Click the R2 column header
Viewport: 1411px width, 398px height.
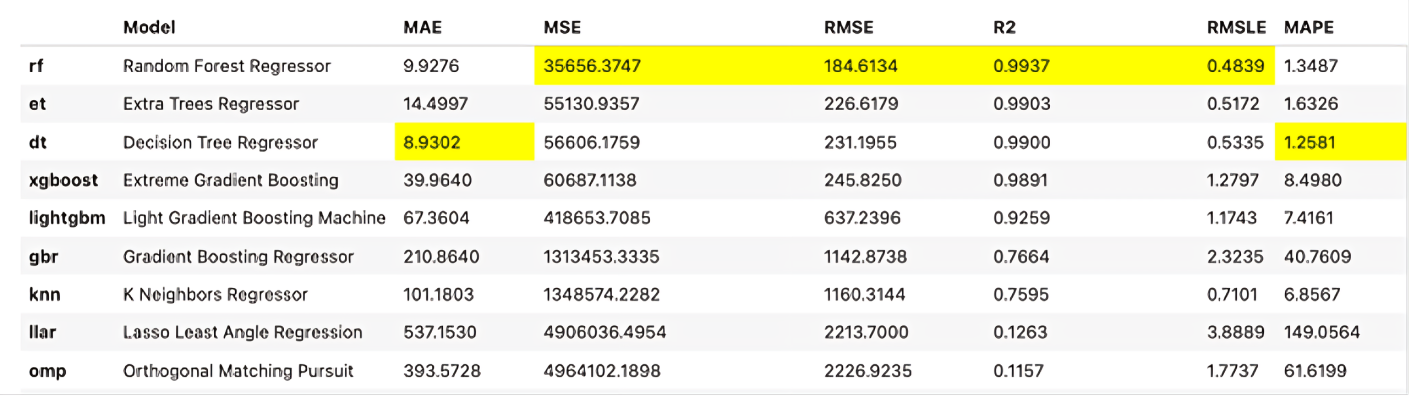point(1003,28)
